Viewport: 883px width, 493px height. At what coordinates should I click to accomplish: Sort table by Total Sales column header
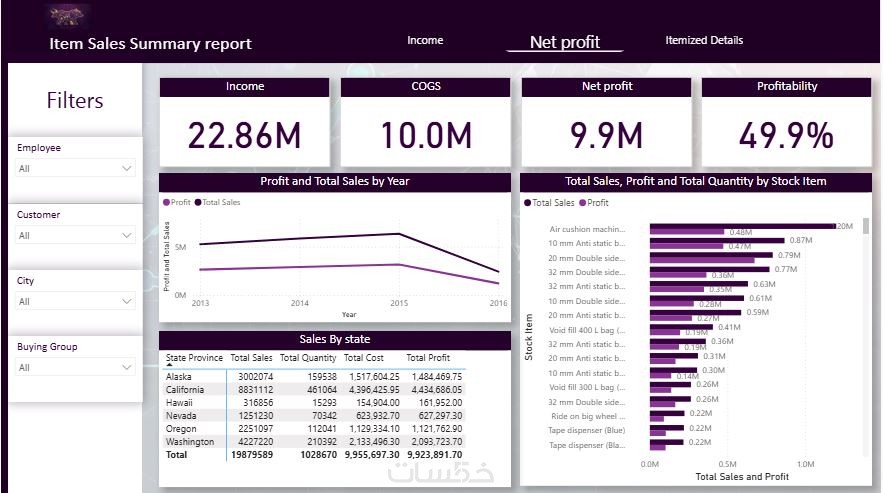tap(251, 358)
